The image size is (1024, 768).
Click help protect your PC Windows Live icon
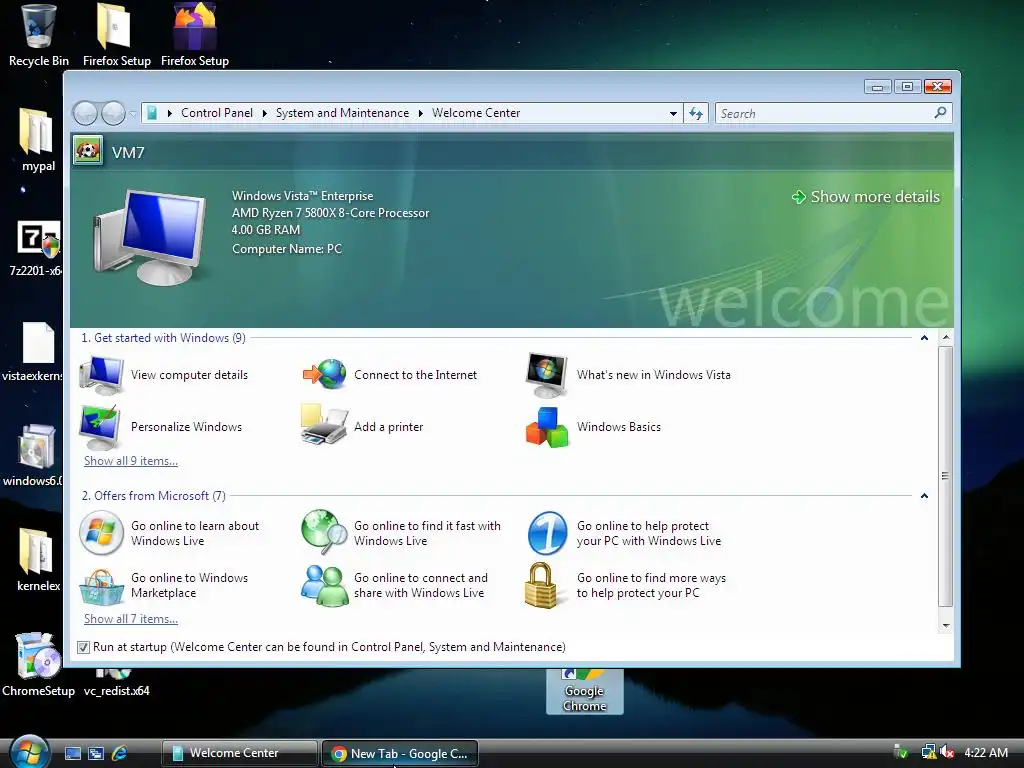tap(547, 533)
